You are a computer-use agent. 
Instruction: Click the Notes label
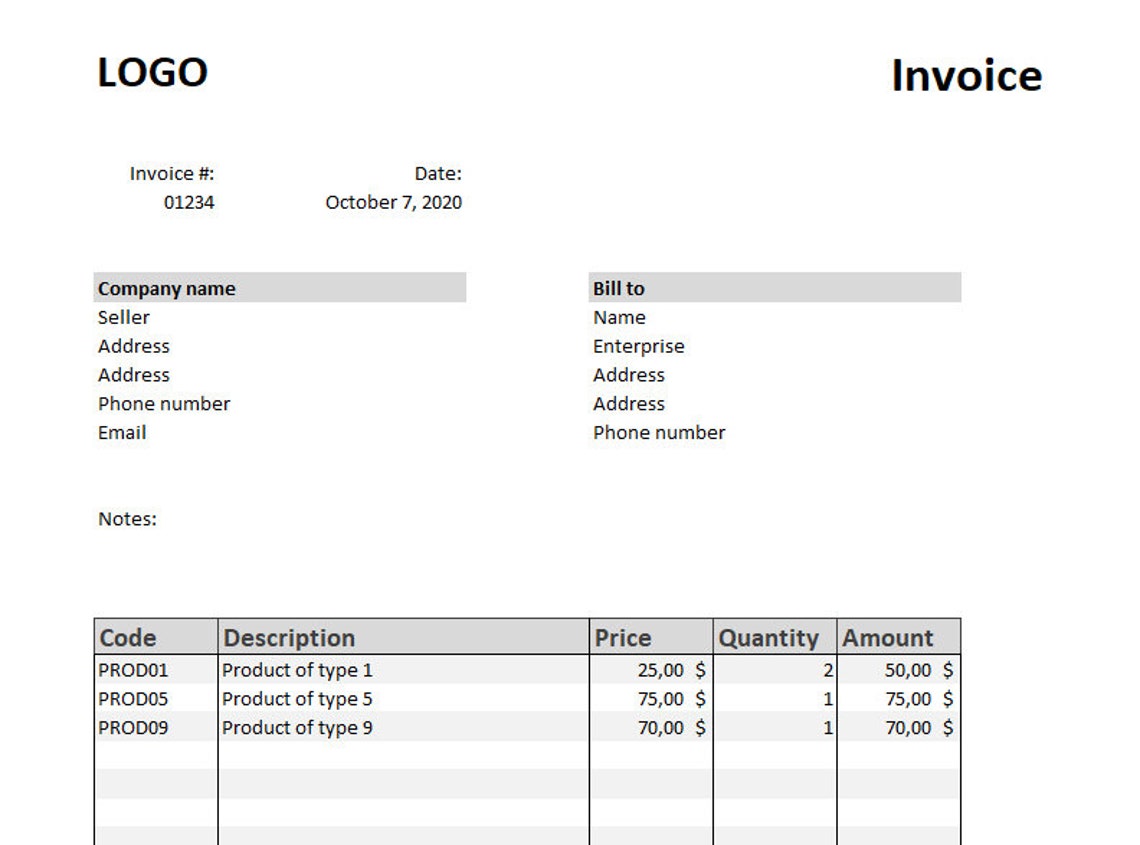126,519
